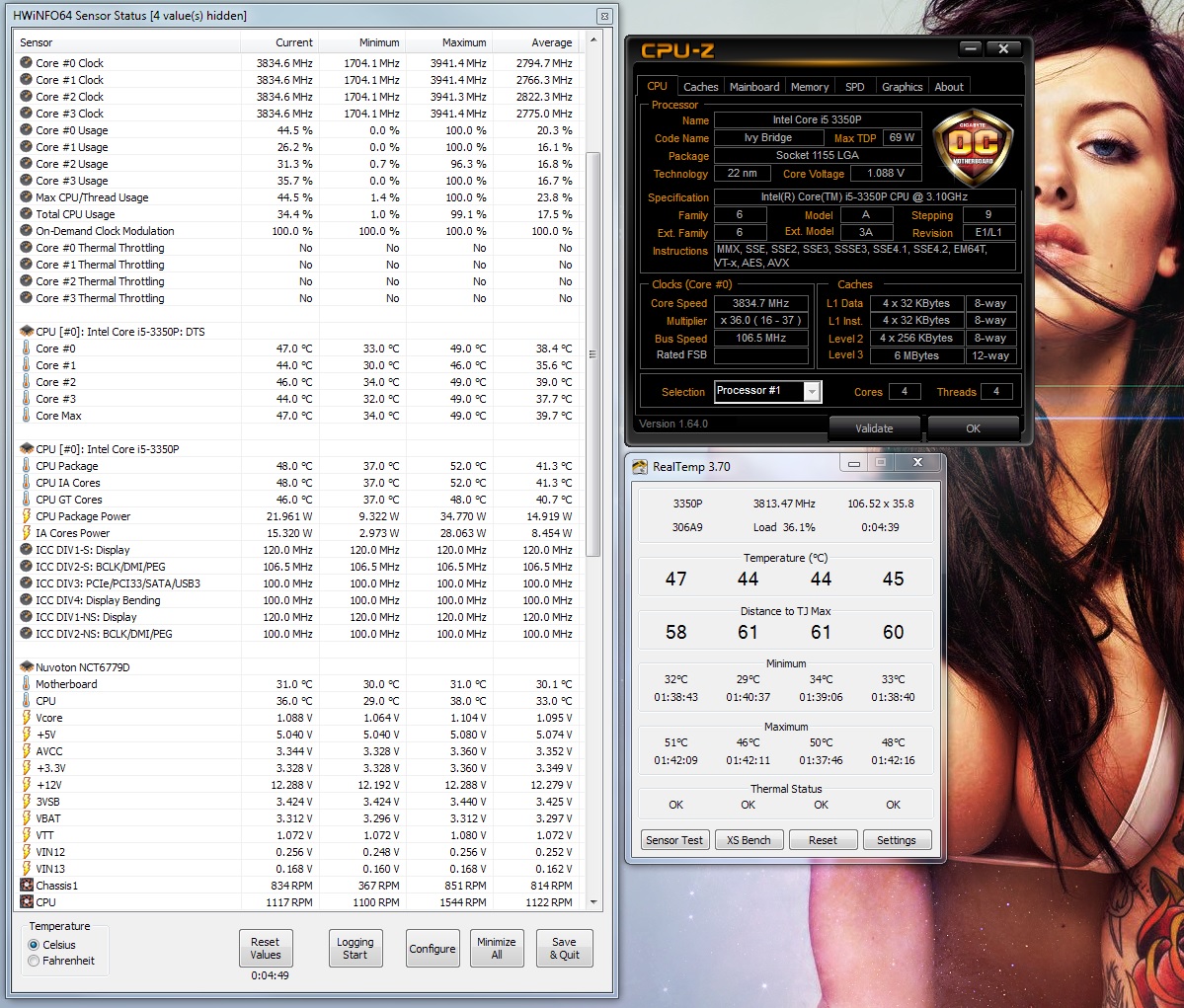Image resolution: width=1184 pixels, height=1008 pixels.
Task: Click the sensor list scroll-up arrow
Action: [x=593, y=39]
